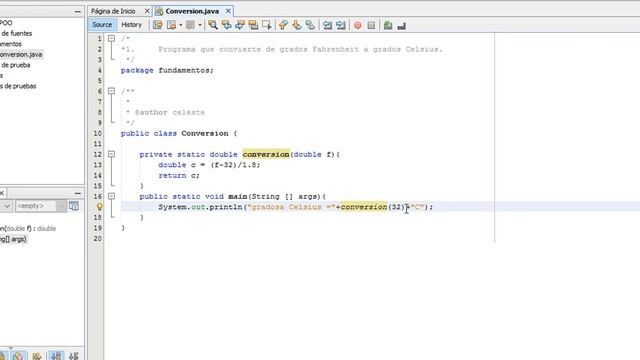Minimize the Navigator panel
This screenshot has width=640, height=360.
(78, 193)
